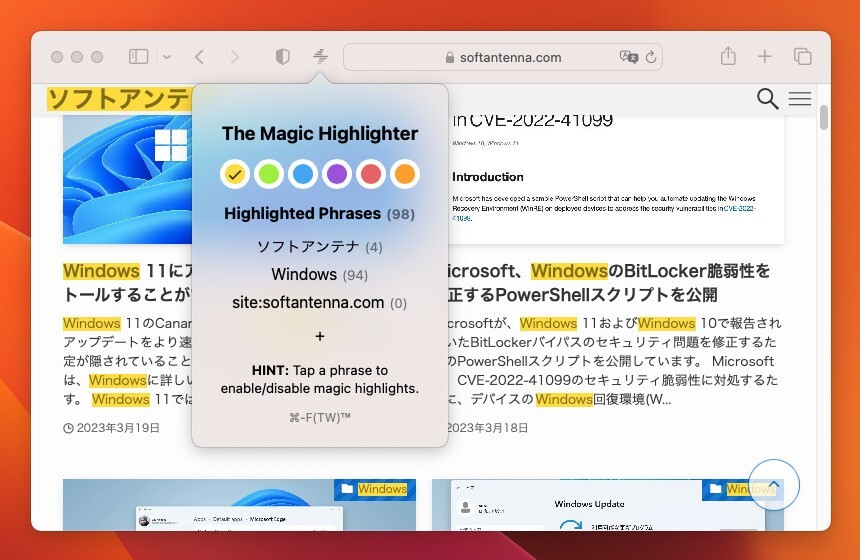This screenshot has width=860, height=560.
Task: Toggle the Safari sidebar button
Action: (x=138, y=56)
